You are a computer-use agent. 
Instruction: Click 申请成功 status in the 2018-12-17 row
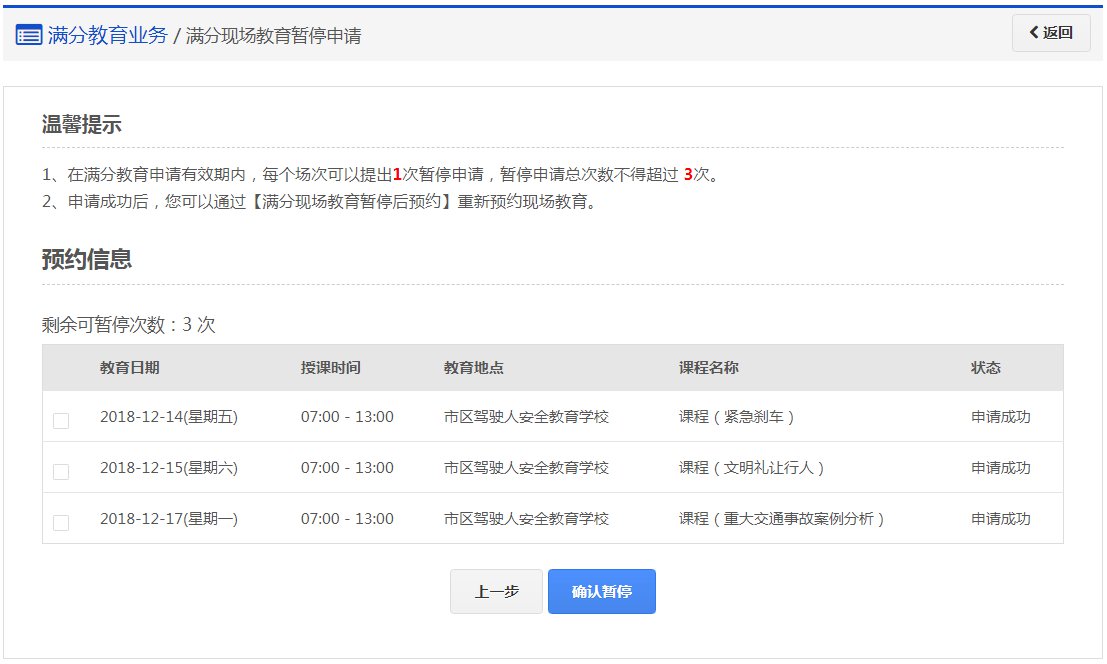point(1000,519)
